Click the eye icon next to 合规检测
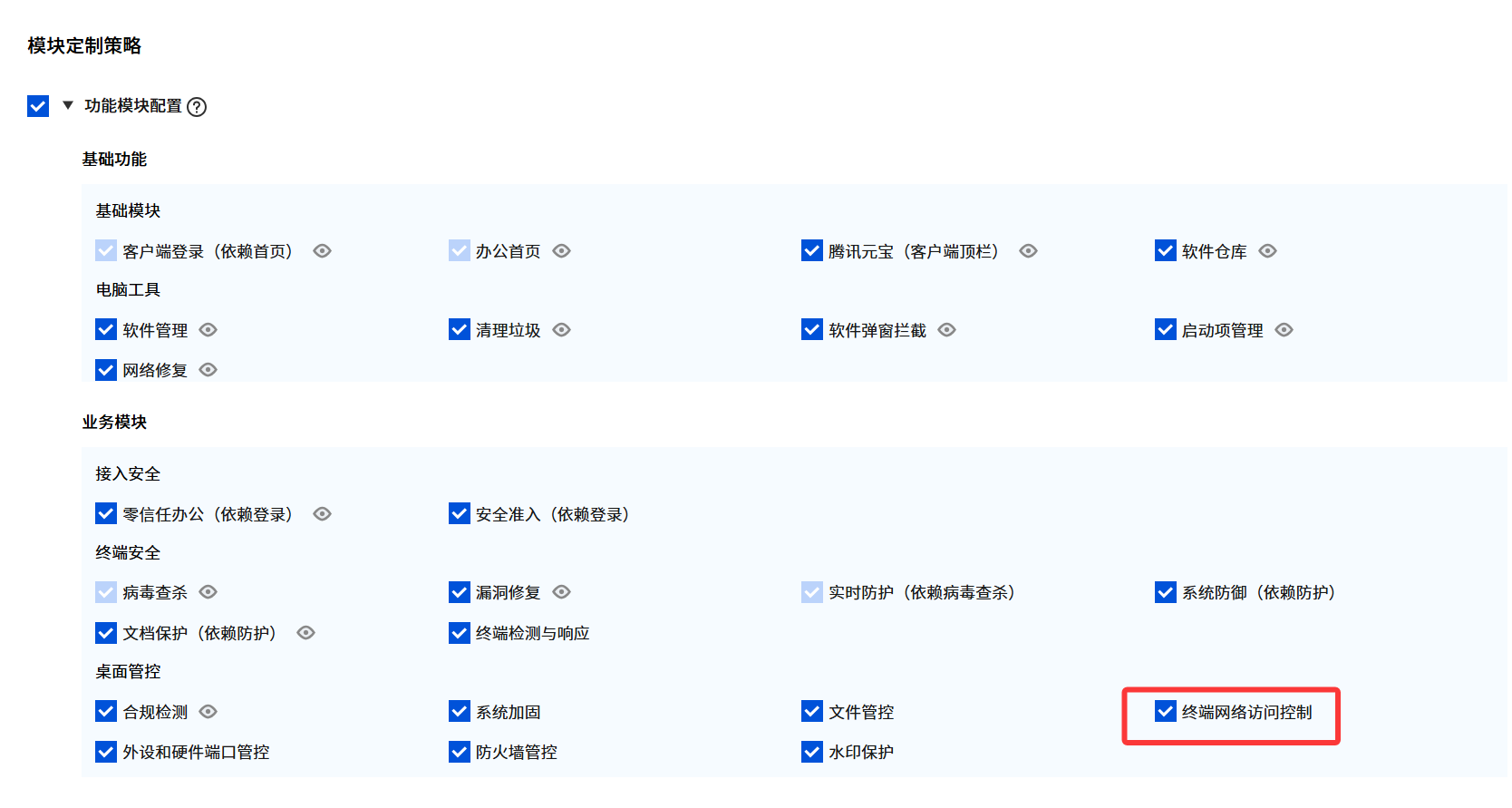 (x=208, y=712)
